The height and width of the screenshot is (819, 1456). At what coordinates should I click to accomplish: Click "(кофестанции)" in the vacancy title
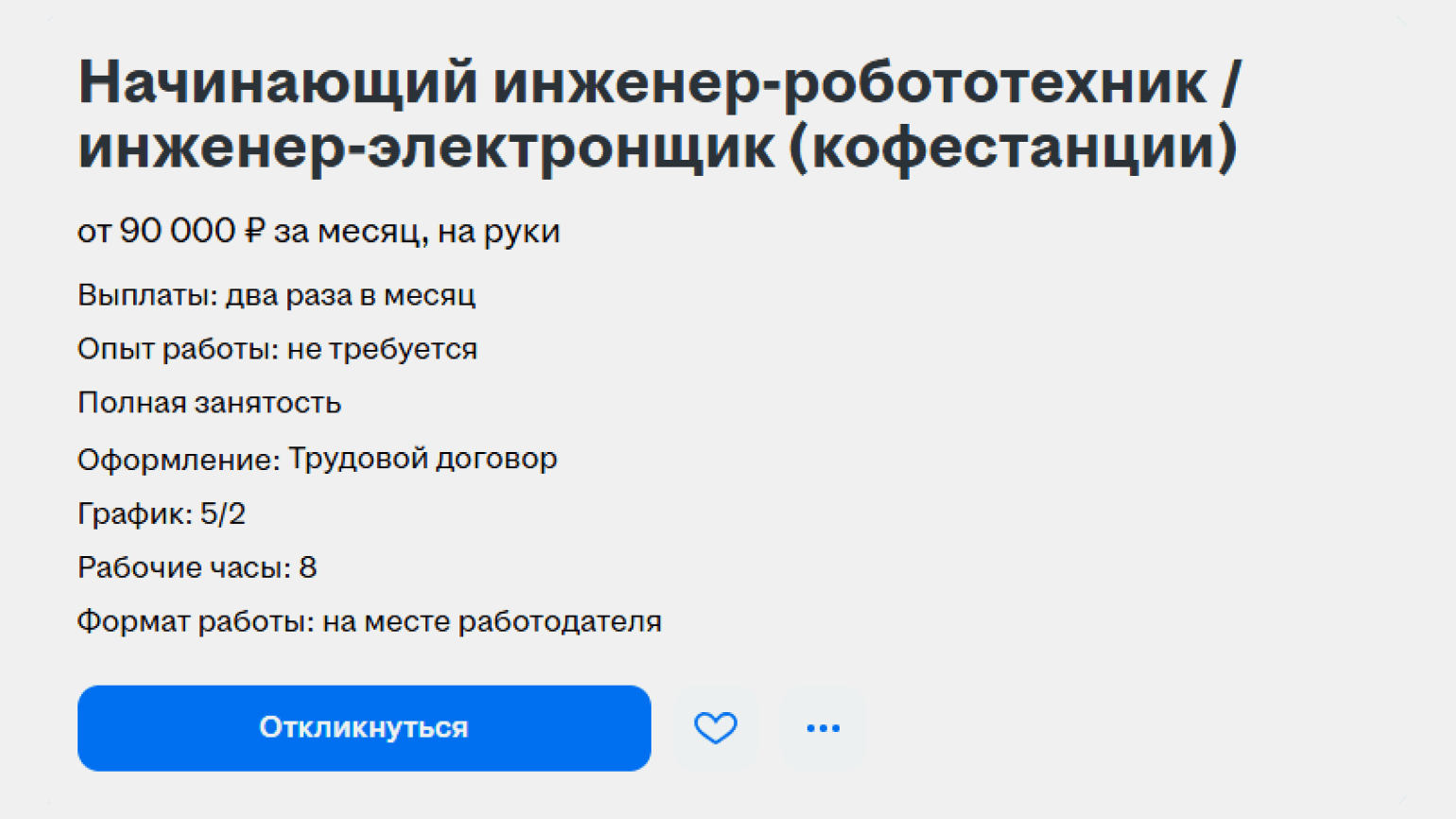click(1012, 148)
